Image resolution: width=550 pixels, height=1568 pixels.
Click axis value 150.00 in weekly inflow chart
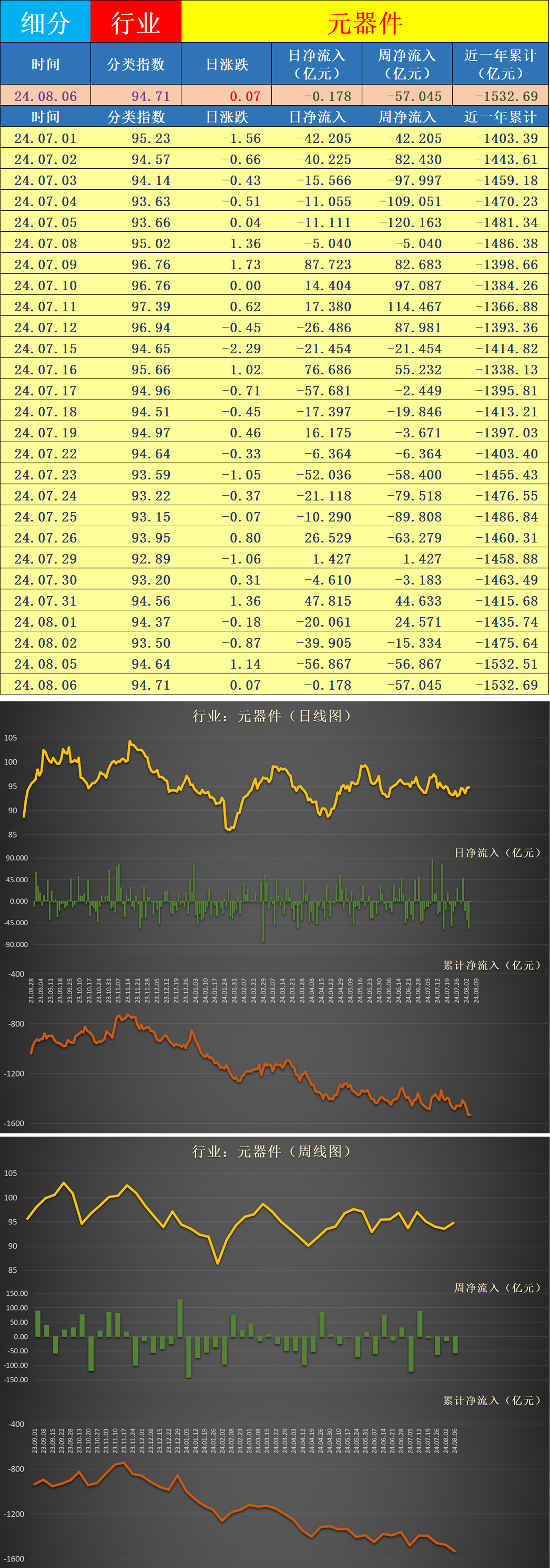17,1293
